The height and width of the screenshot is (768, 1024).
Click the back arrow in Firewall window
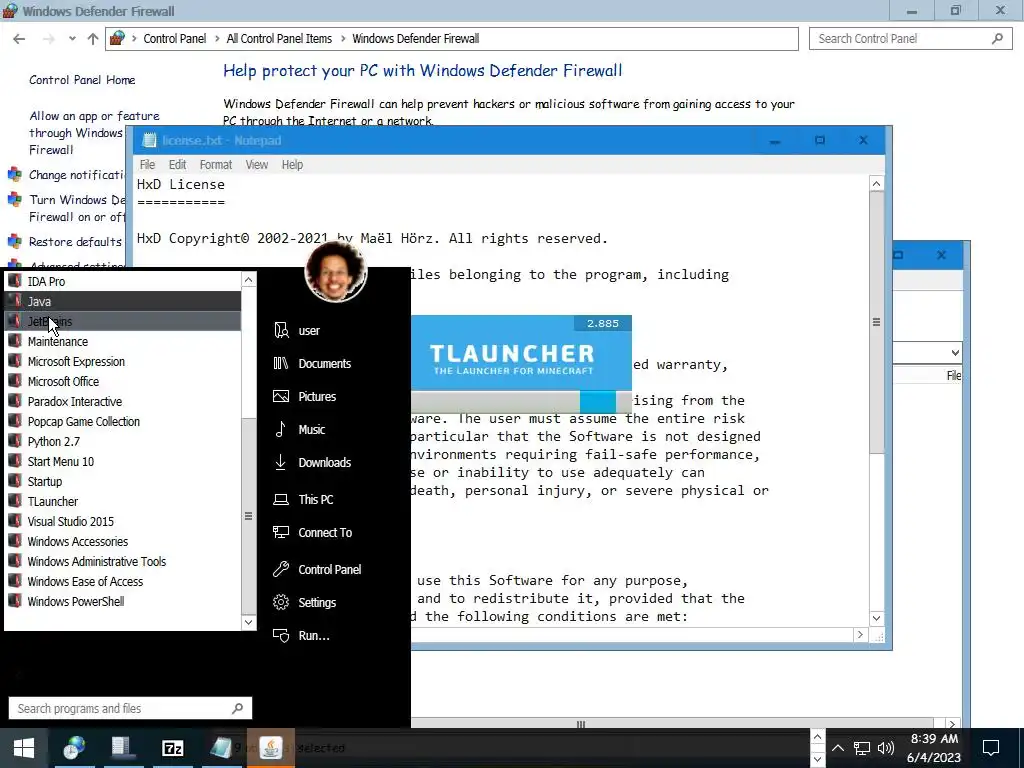click(x=19, y=39)
